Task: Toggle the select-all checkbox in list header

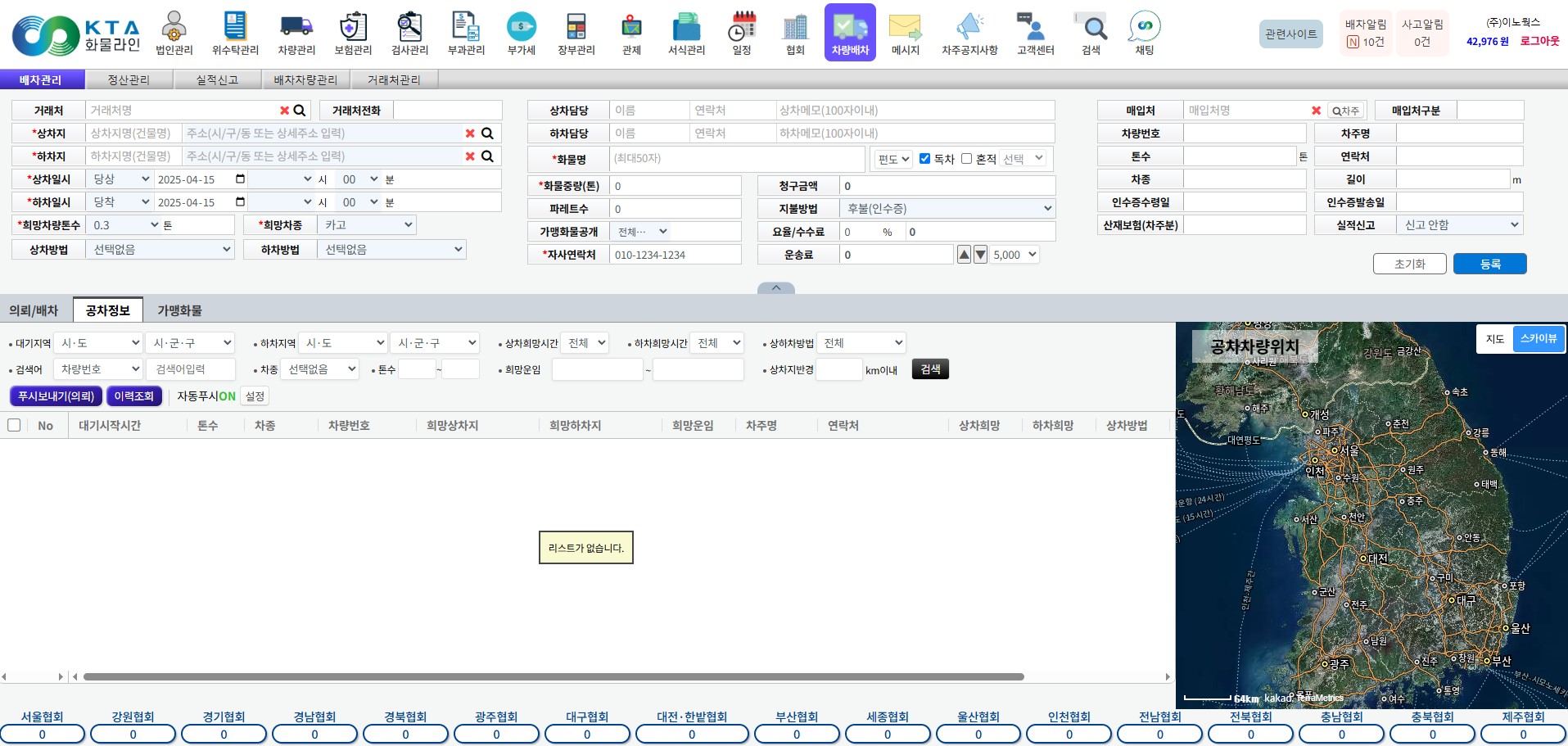Action: coord(14,425)
